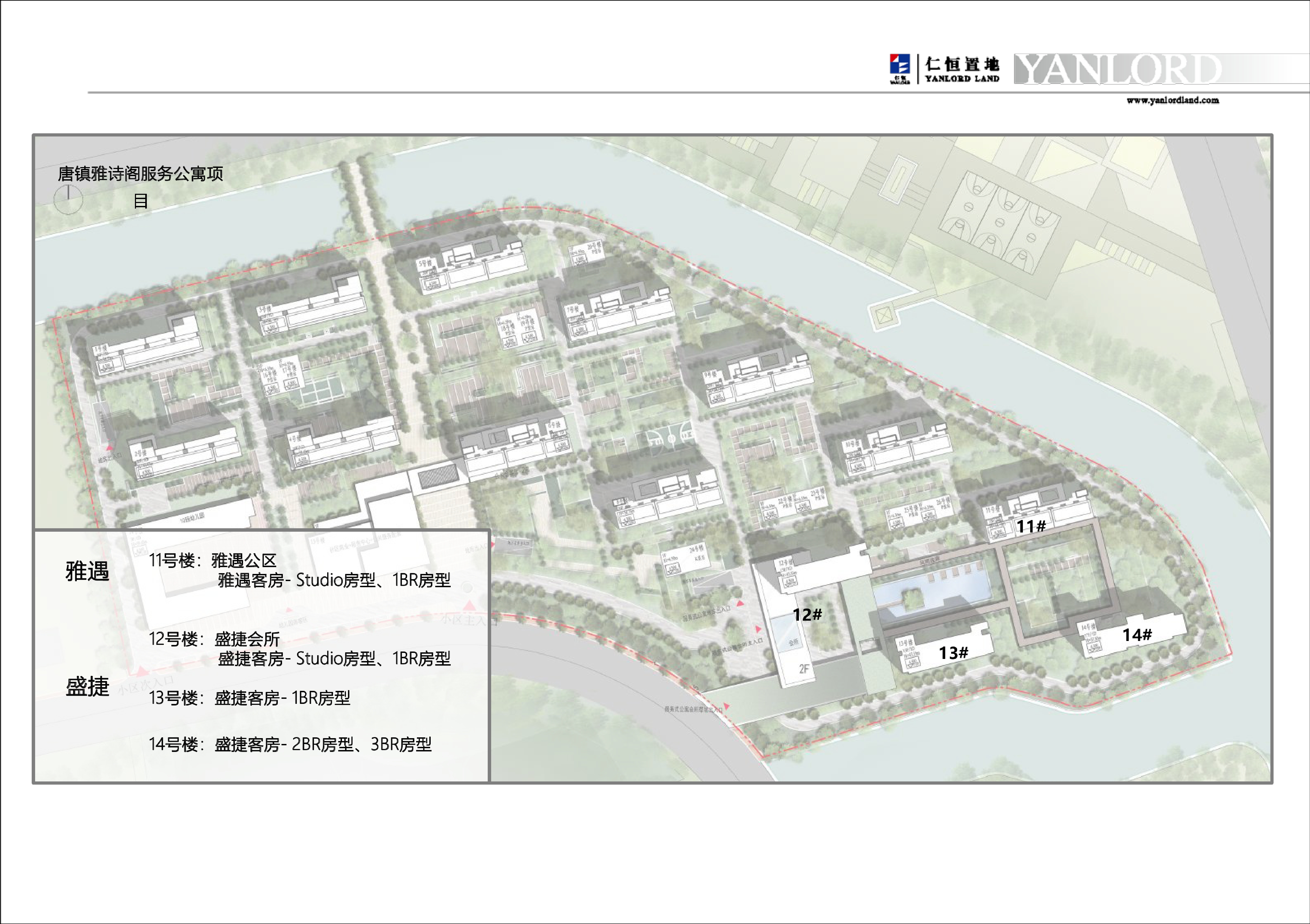
Task: Click the bold '14#' building label
Action: click(x=1137, y=635)
